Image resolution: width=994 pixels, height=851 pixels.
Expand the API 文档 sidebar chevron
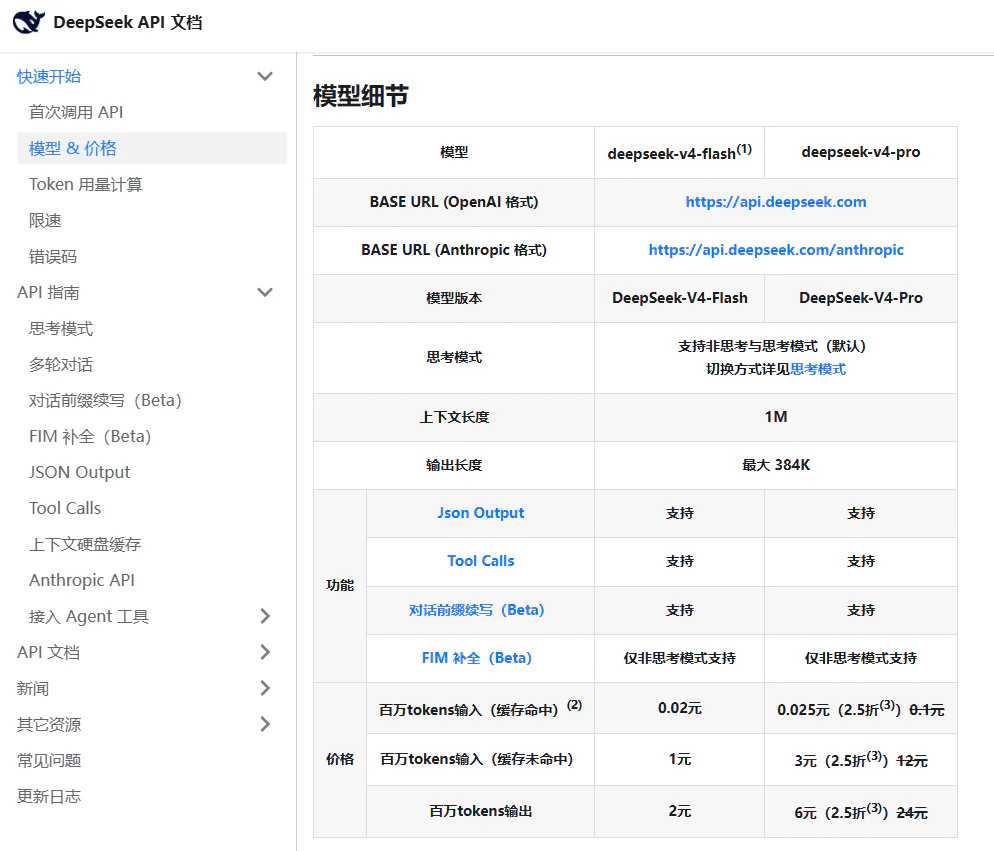coord(265,652)
